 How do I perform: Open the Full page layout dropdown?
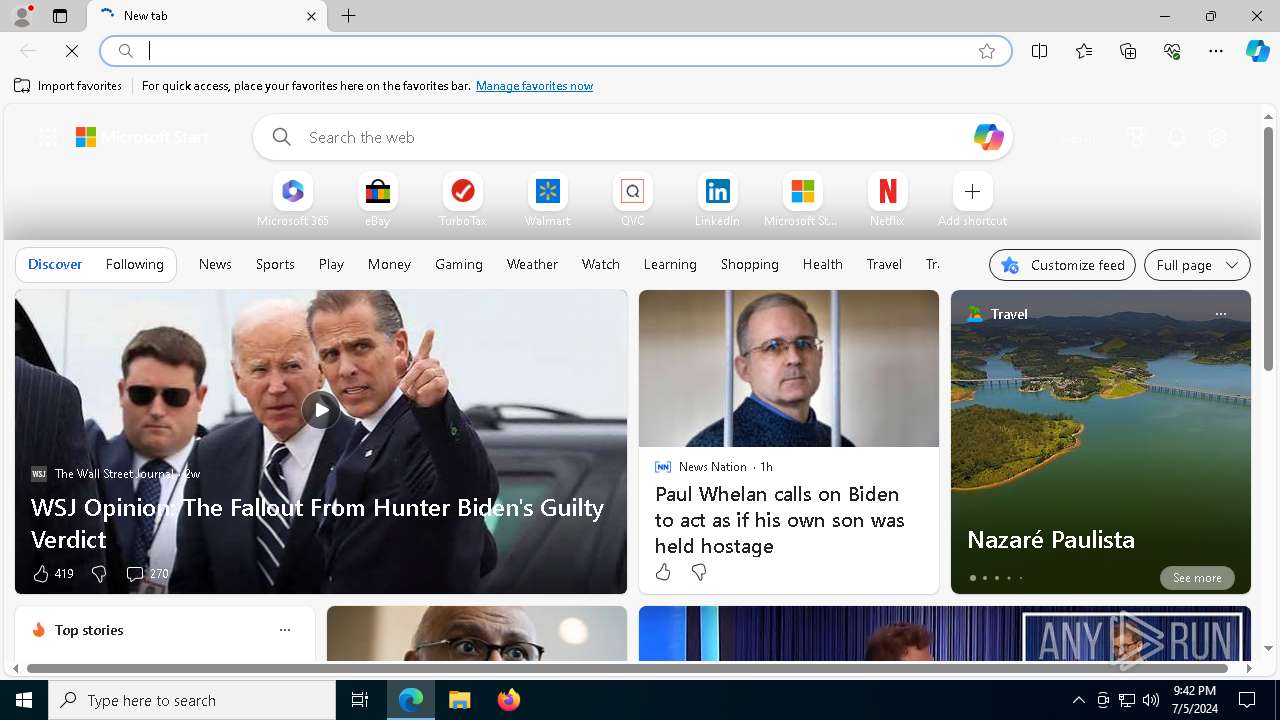point(1197,265)
